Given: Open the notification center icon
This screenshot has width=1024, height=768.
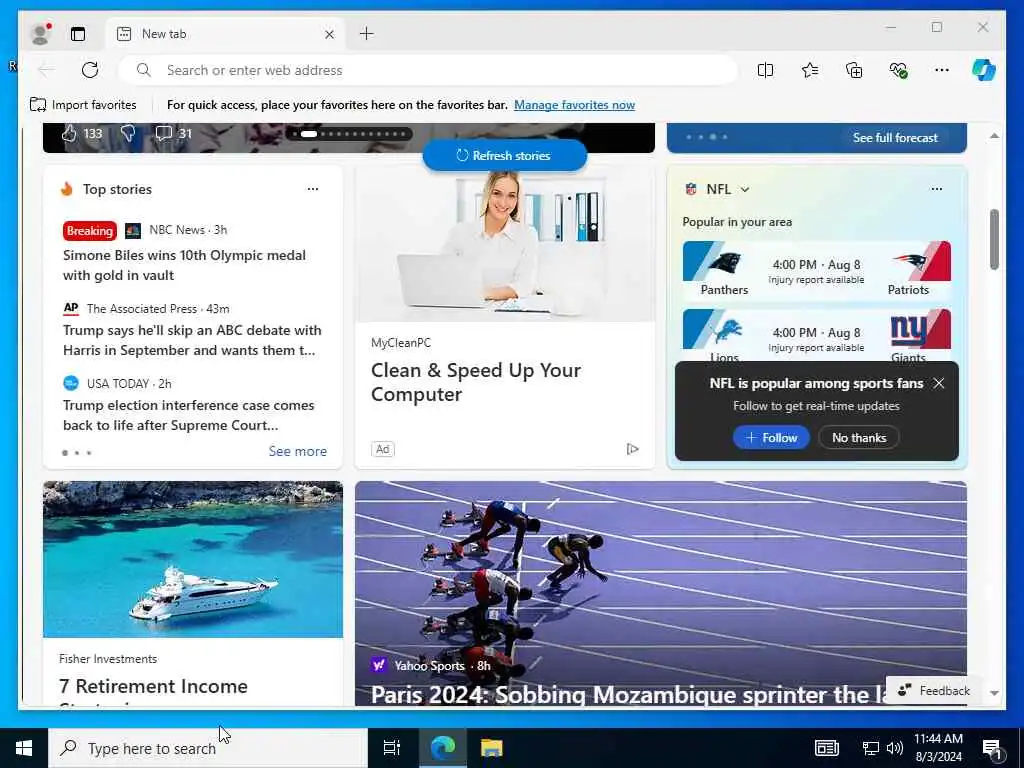Looking at the screenshot, I should pos(992,748).
